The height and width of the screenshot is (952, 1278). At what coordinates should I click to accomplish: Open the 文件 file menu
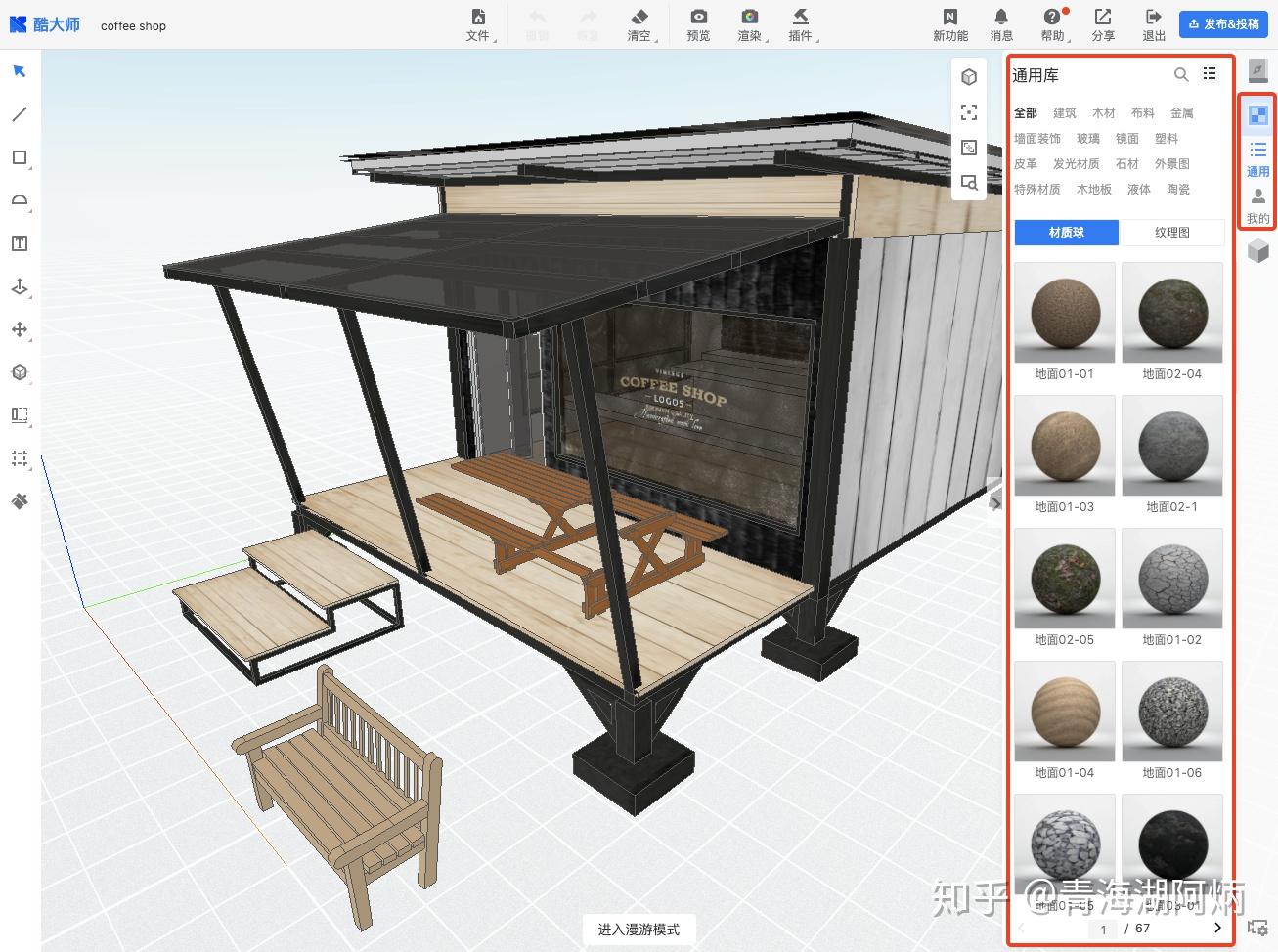pyautogui.click(x=478, y=25)
